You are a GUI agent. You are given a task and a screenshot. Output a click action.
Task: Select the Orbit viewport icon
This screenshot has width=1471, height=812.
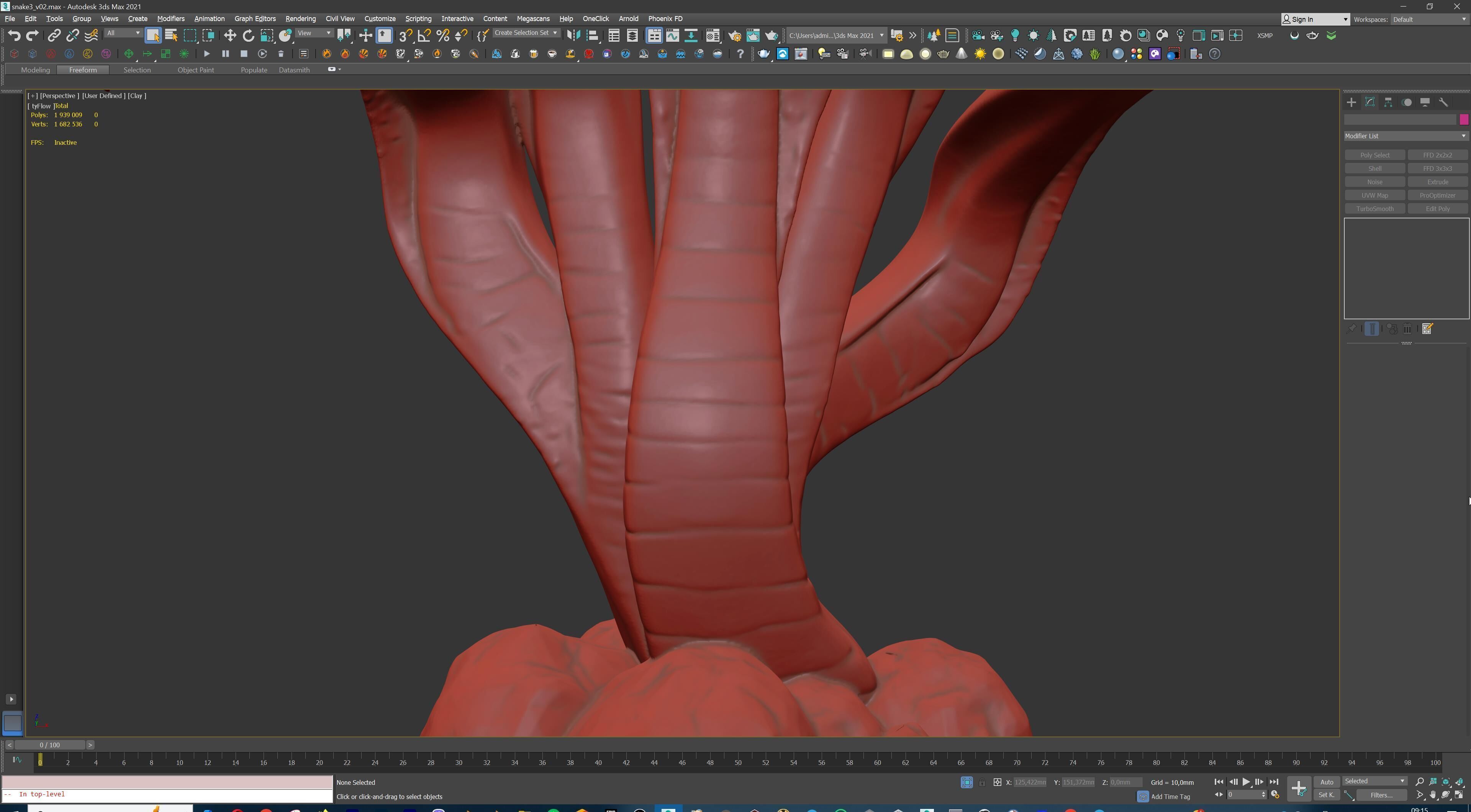point(1446,795)
